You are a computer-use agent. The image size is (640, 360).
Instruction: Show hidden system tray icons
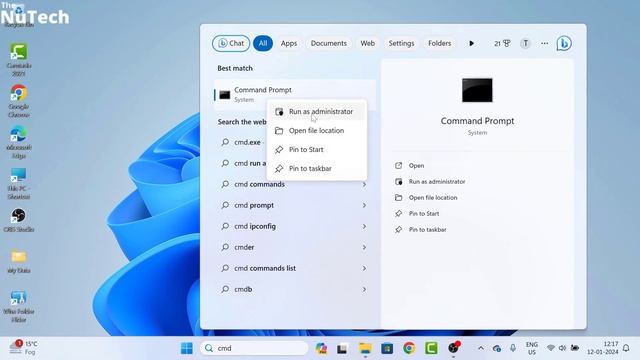click(x=481, y=348)
